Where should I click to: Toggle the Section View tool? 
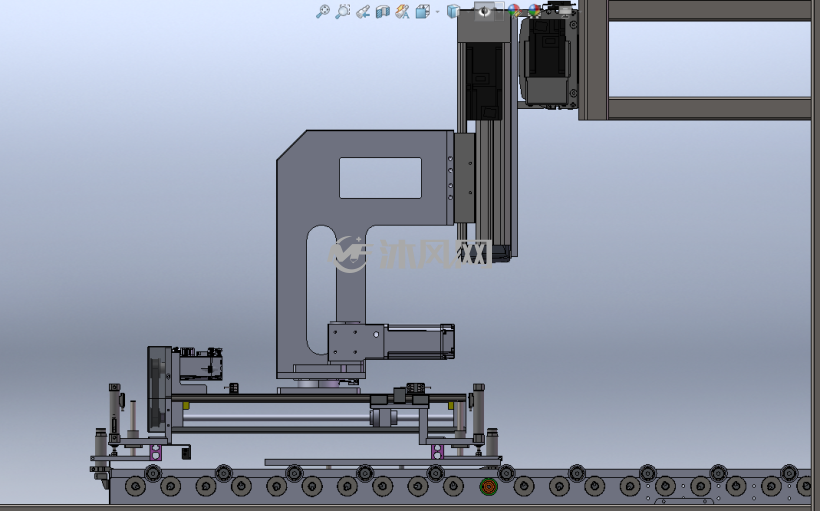[x=383, y=12]
